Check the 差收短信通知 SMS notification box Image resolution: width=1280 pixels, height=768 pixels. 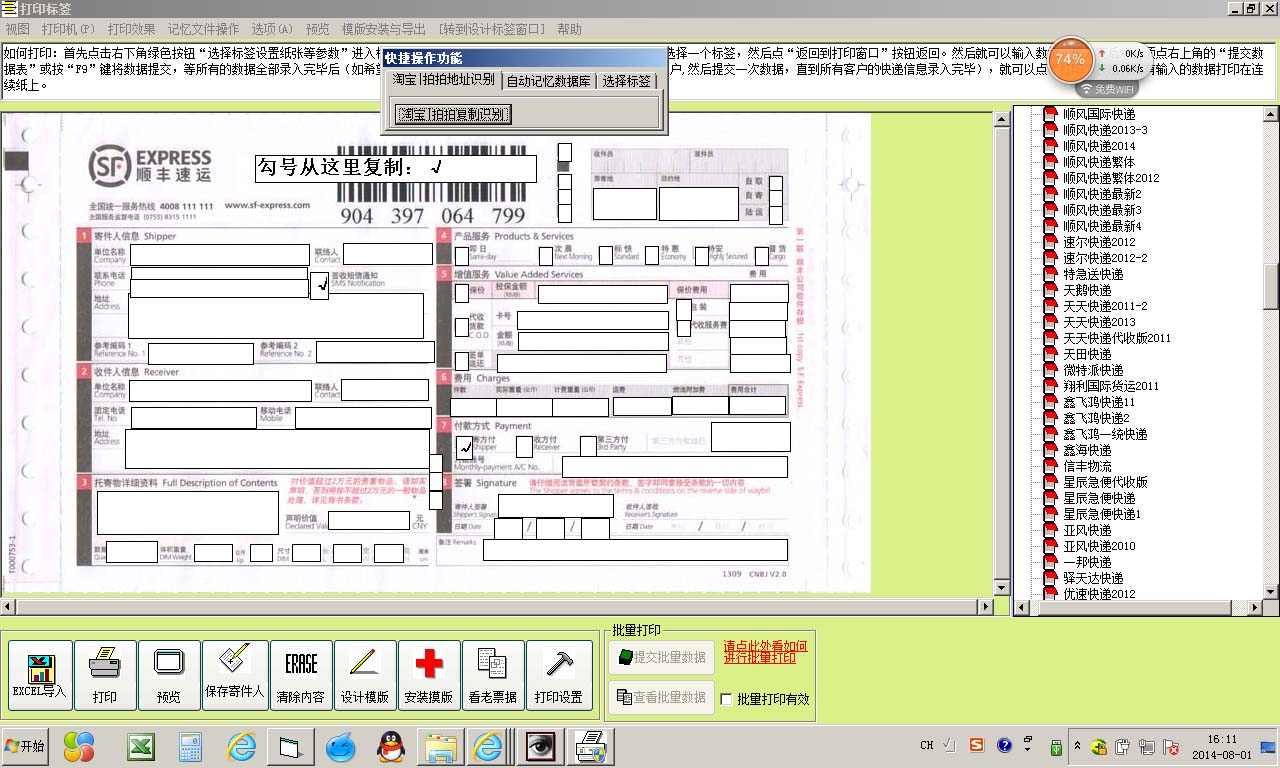pos(320,285)
